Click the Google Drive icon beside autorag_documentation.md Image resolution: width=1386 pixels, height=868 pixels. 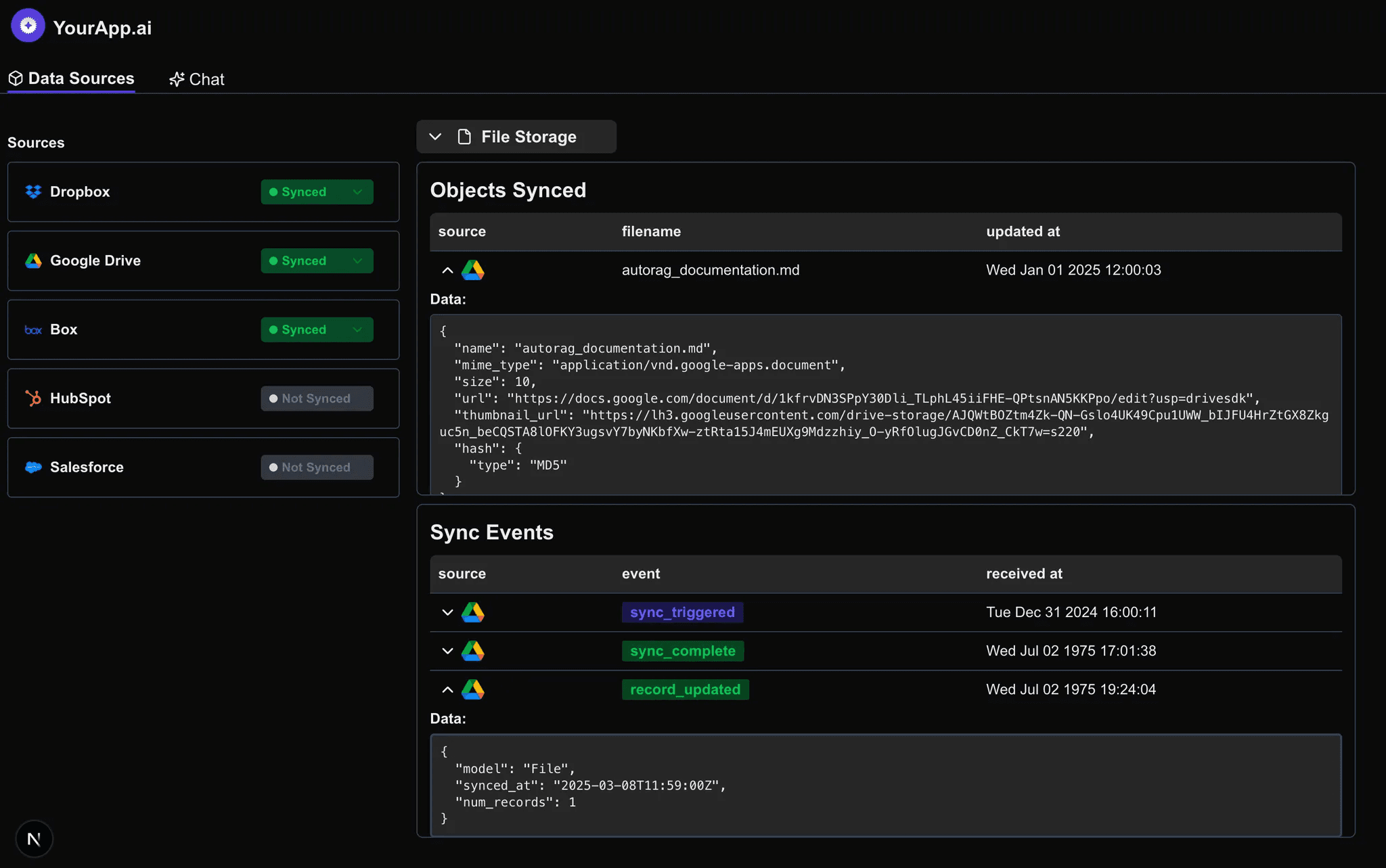point(472,271)
